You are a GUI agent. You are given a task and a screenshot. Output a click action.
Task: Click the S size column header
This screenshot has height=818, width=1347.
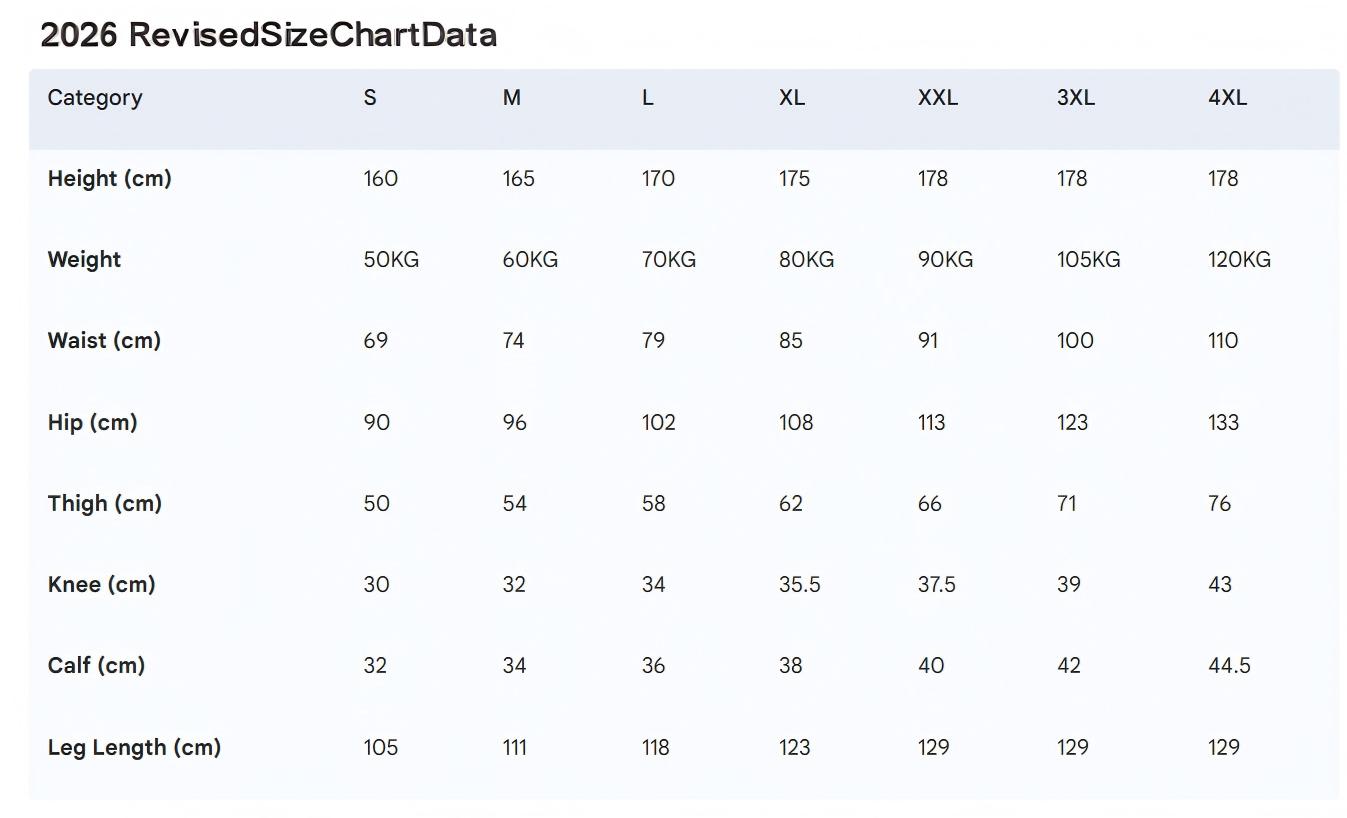370,98
